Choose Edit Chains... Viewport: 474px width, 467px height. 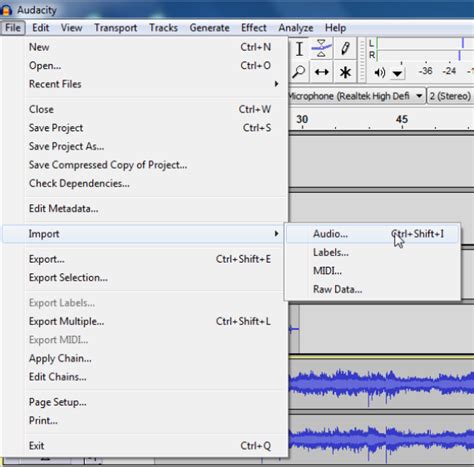click(x=146, y=377)
